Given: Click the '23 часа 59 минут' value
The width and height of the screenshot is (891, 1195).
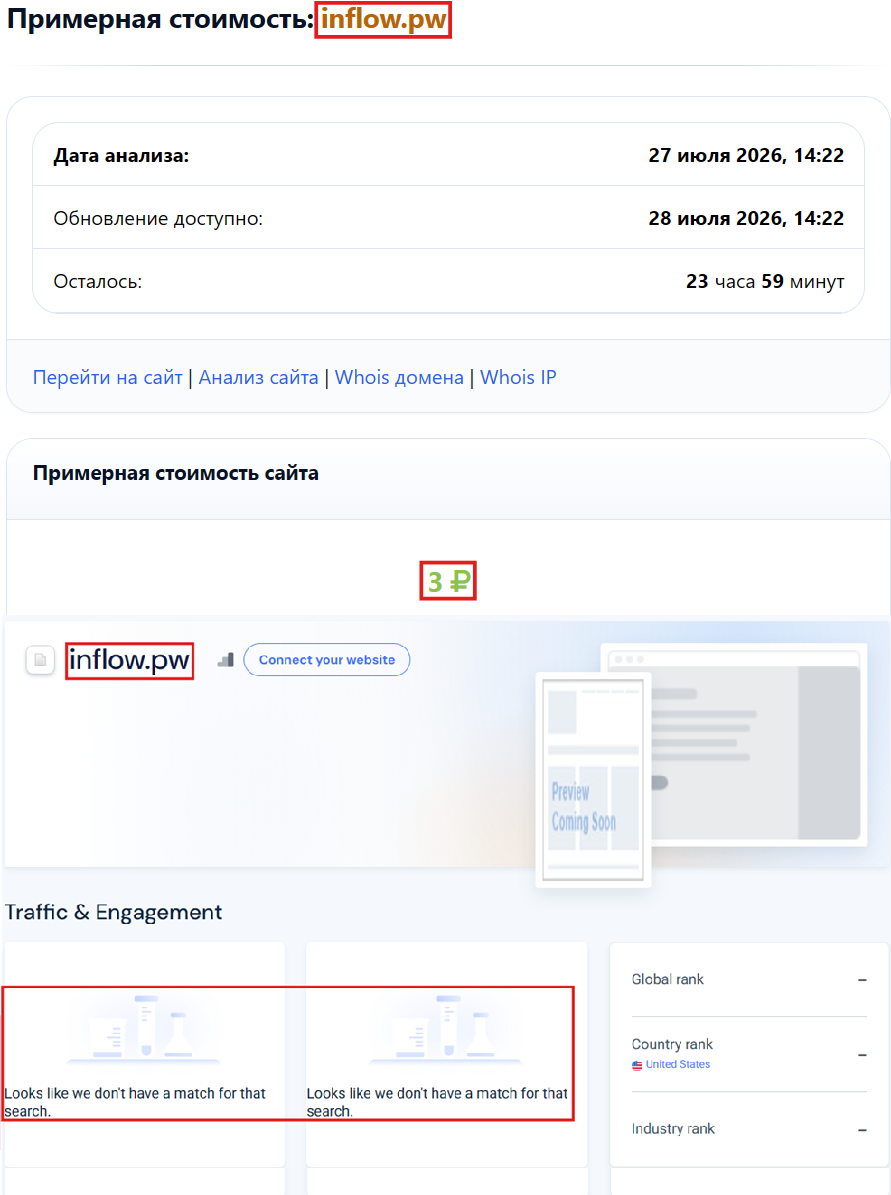Looking at the screenshot, I should (765, 282).
